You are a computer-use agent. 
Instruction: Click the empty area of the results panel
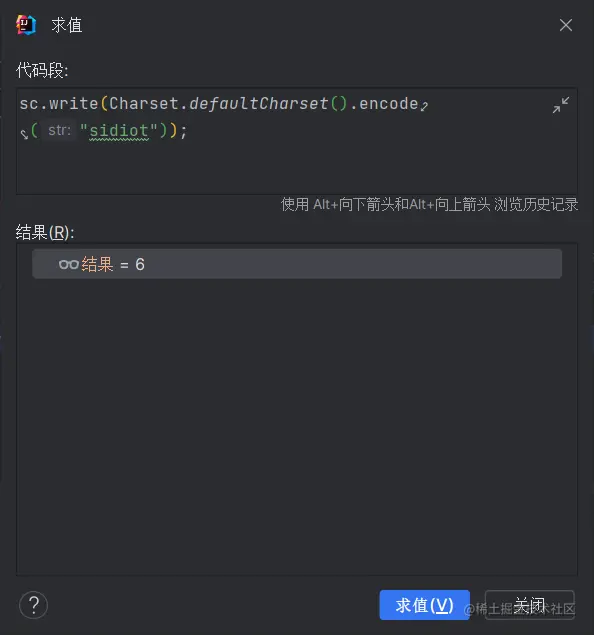pos(297,425)
